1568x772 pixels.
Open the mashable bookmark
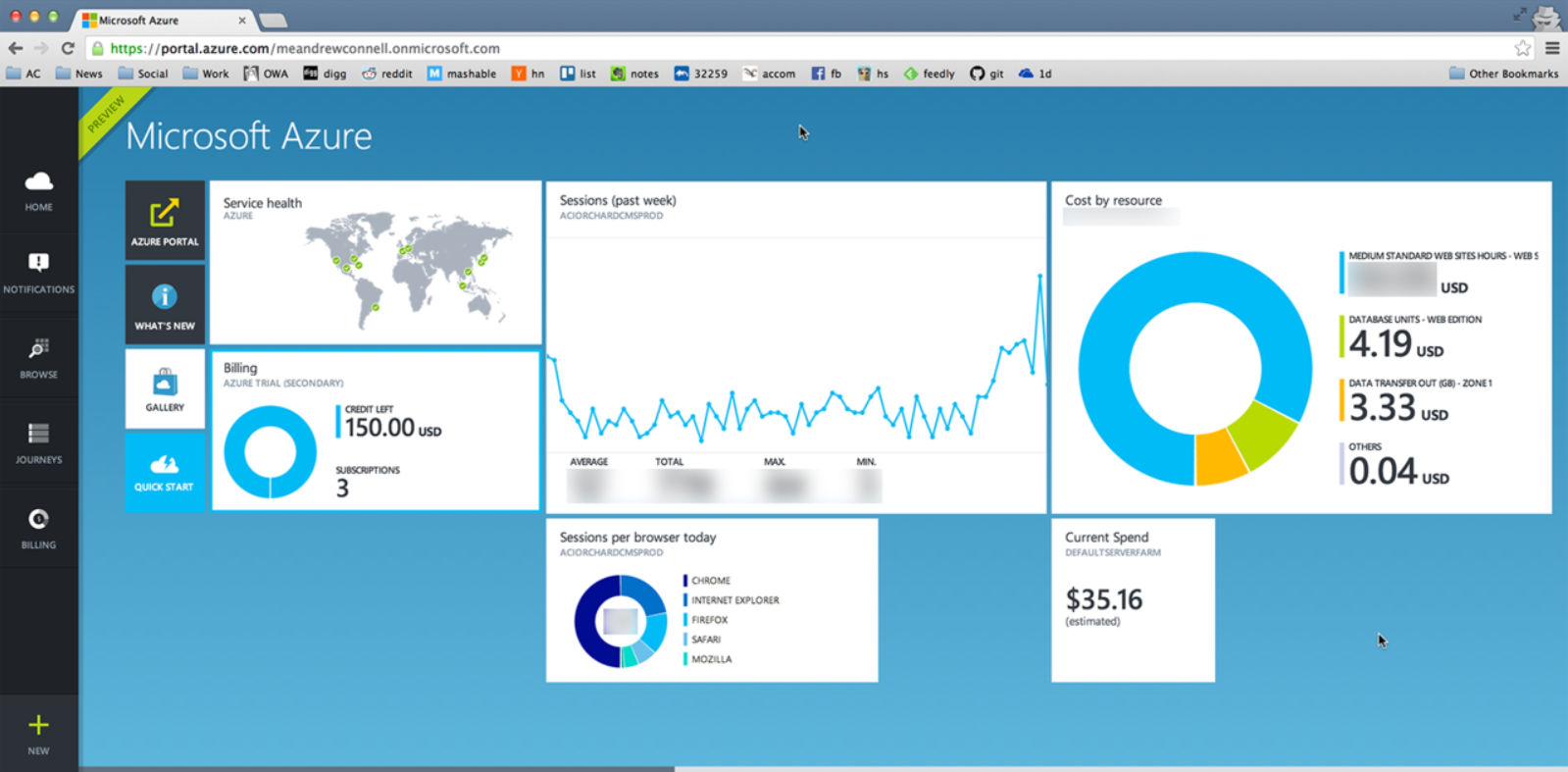pyautogui.click(x=462, y=74)
